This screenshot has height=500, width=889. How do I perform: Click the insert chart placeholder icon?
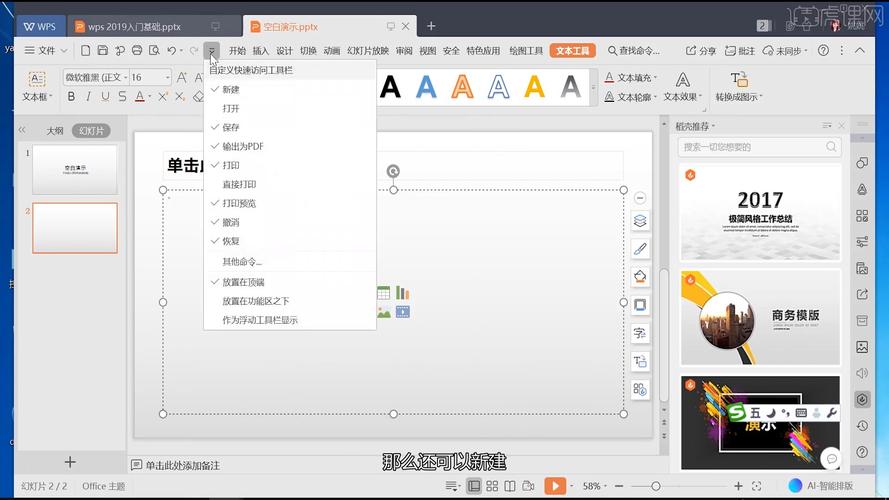[x=403, y=293]
